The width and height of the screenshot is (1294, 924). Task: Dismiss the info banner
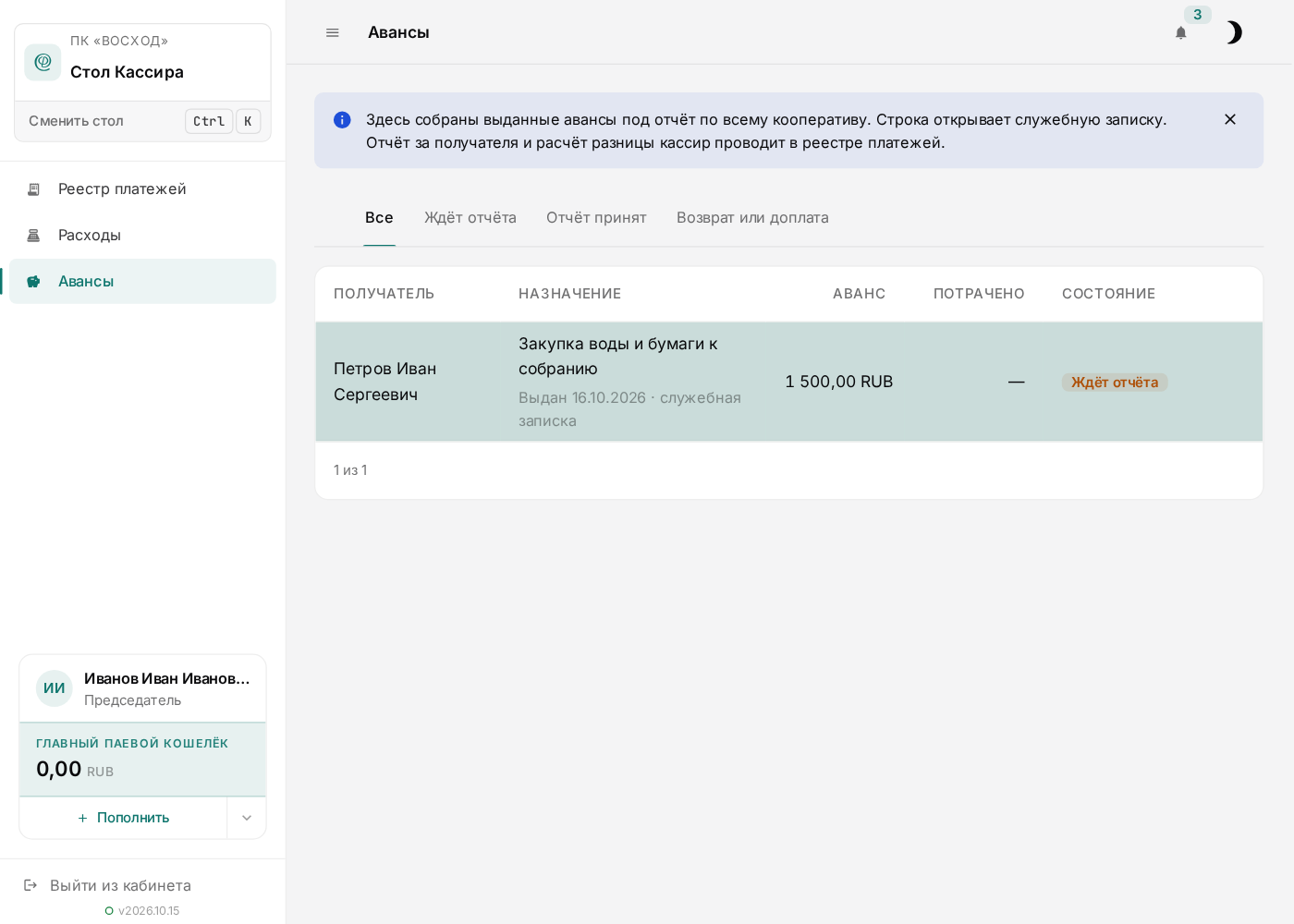click(x=1230, y=119)
